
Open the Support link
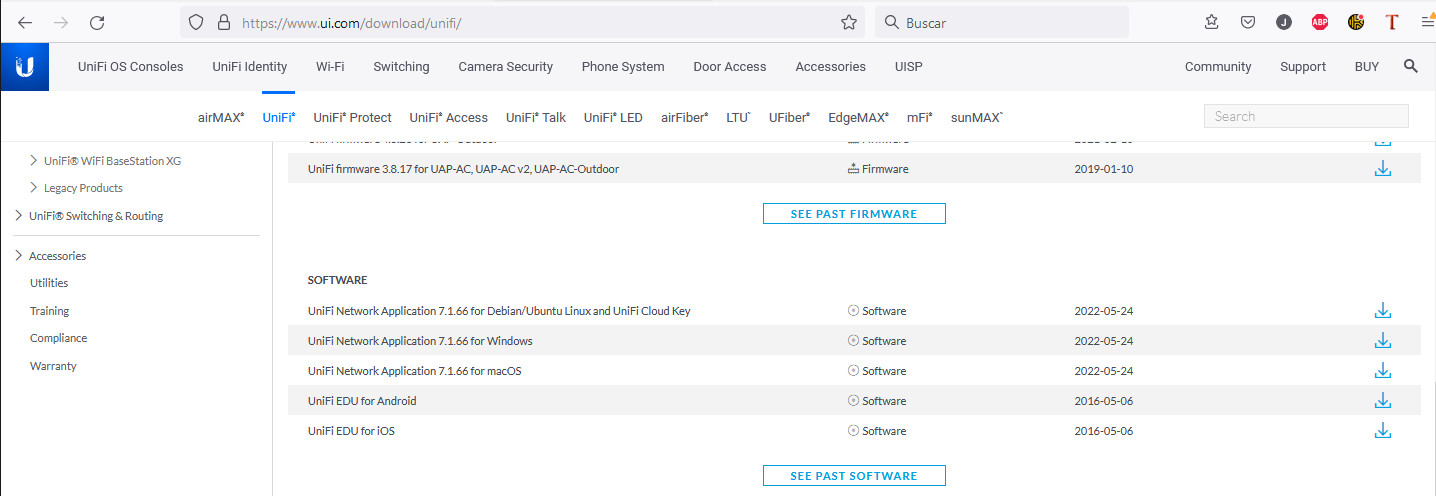tap(1303, 67)
